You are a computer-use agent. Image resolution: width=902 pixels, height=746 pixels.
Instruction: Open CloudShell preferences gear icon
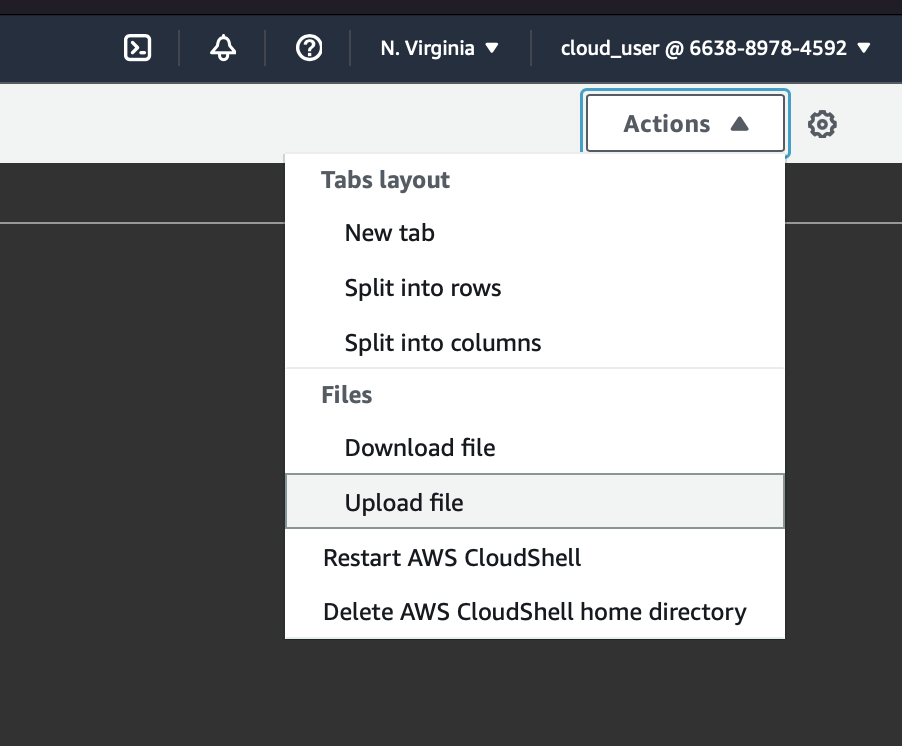(822, 125)
